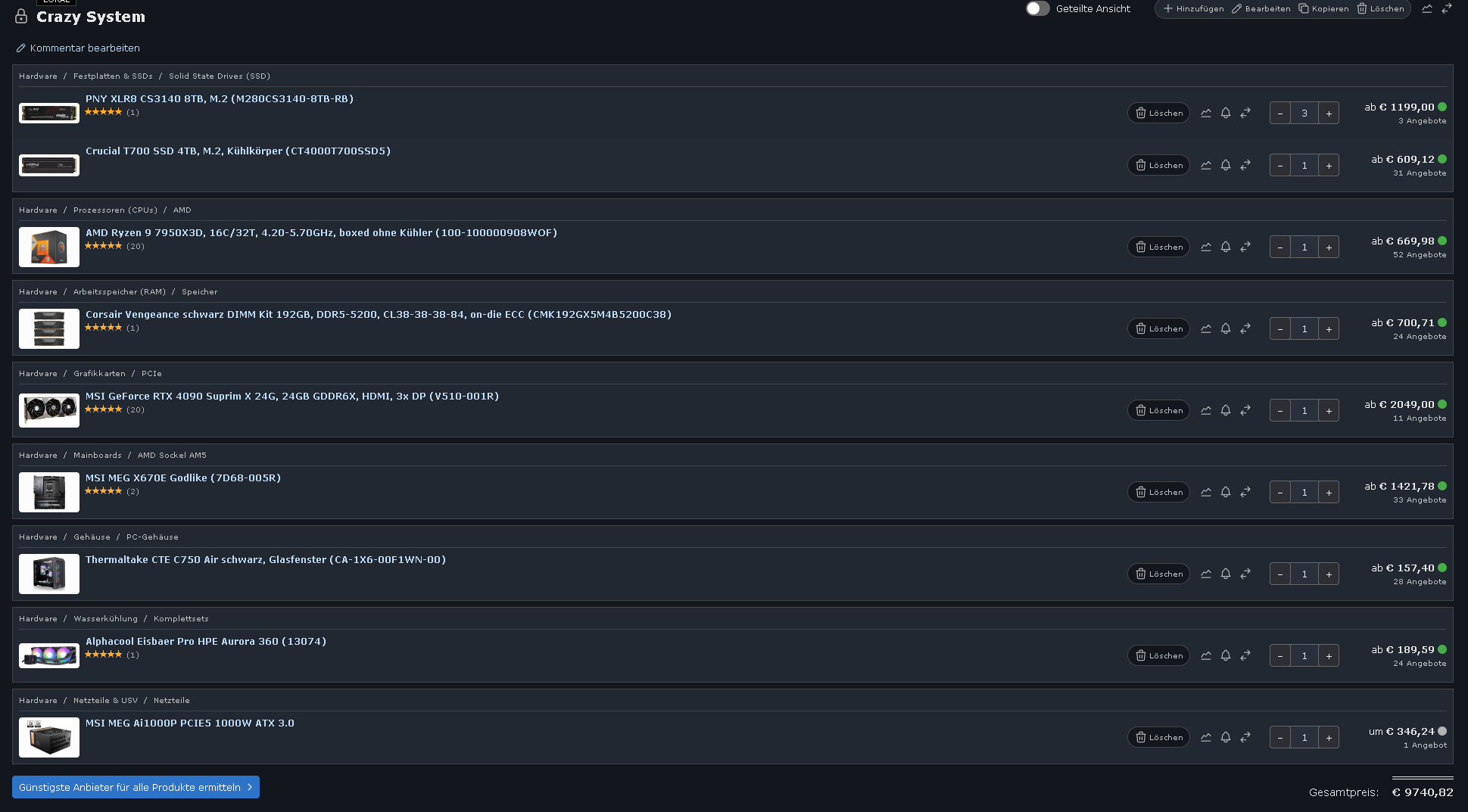1468x812 pixels.
Task: Click swap icon for Crucial T700 SSD
Action: tap(1245, 165)
